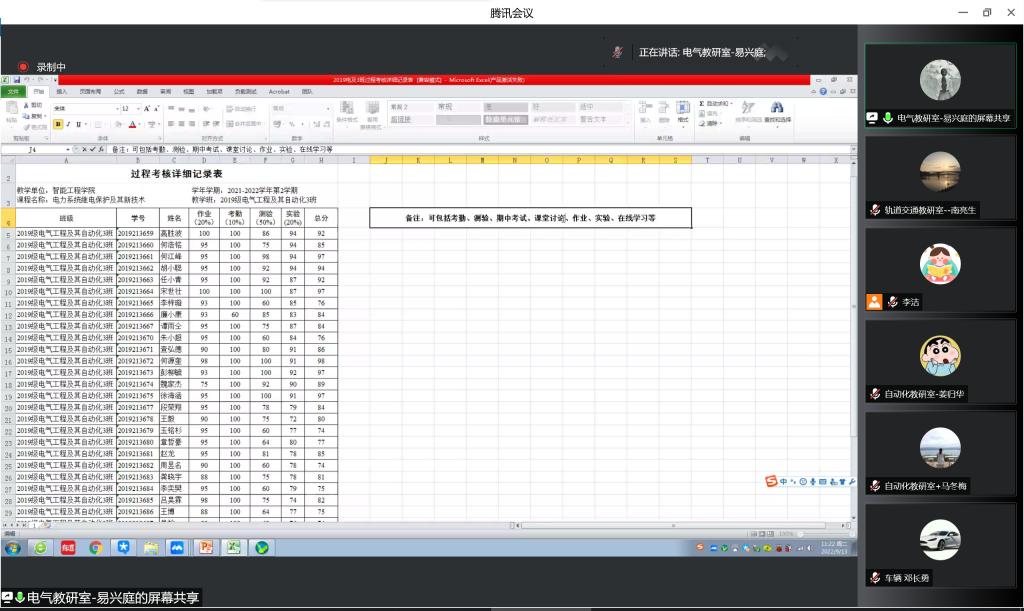
Task: Click the Chrome icon in the taskbar
Action: tap(96, 547)
